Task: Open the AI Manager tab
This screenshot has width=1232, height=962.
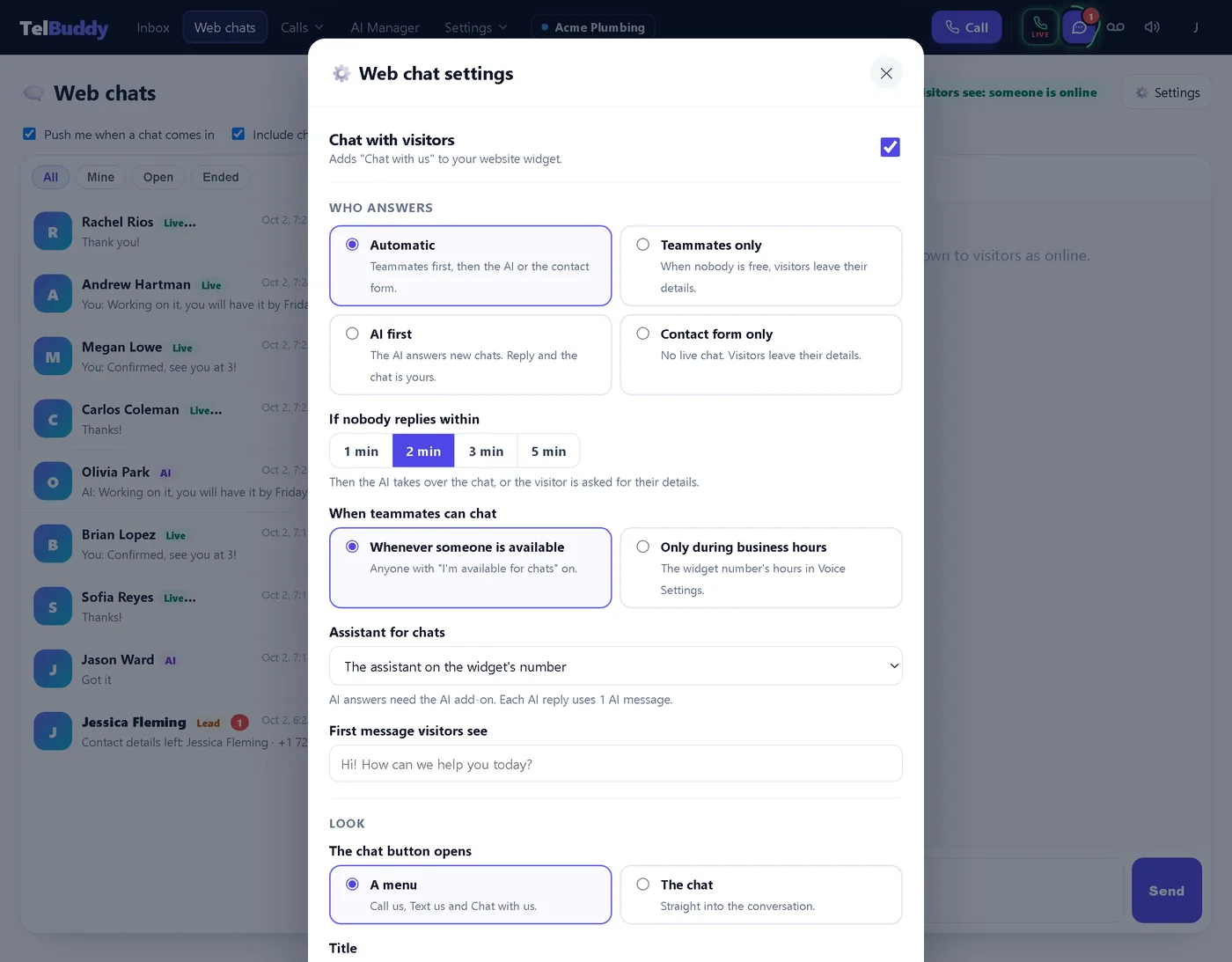Action: (385, 27)
